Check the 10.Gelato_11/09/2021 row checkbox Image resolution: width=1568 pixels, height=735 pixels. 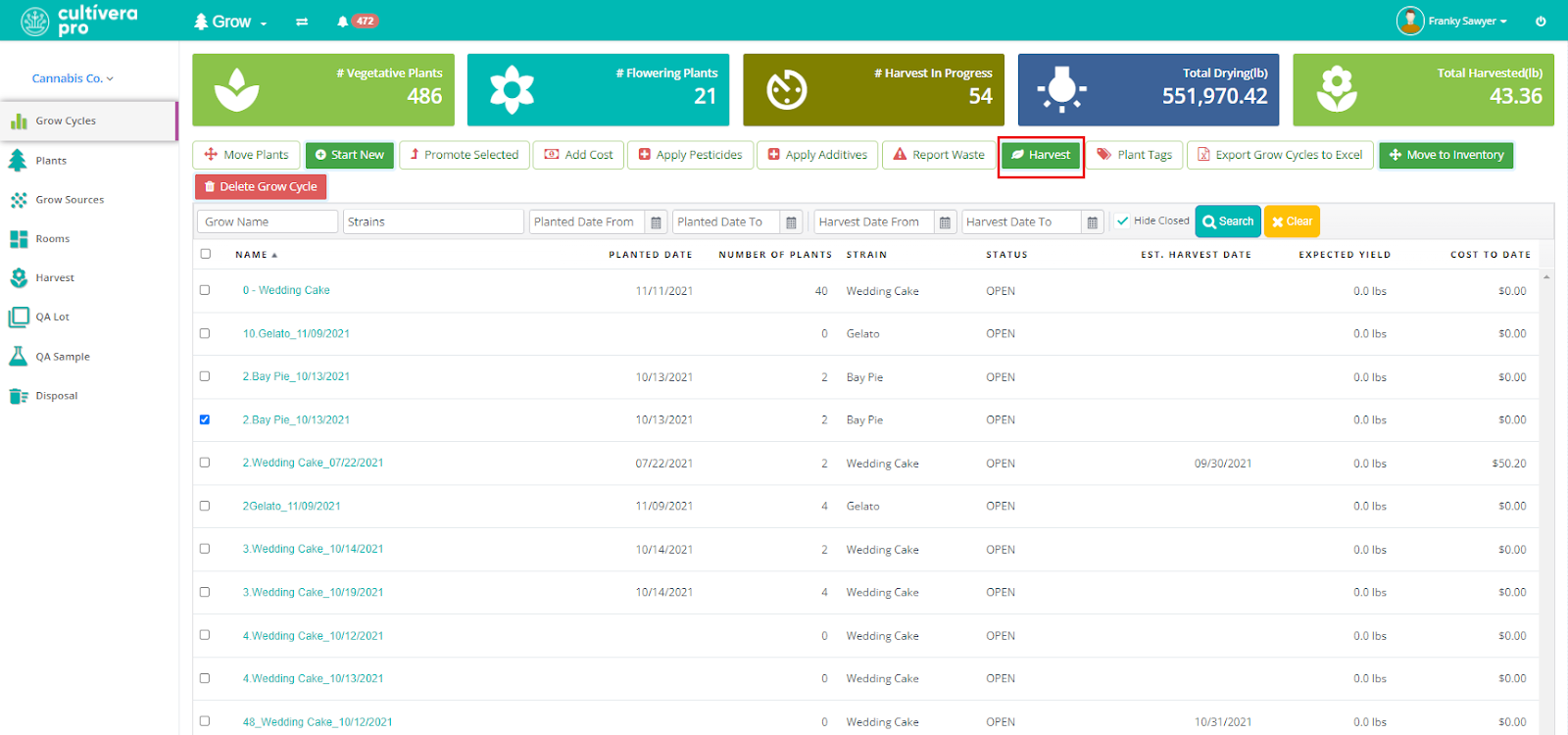(205, 333)
